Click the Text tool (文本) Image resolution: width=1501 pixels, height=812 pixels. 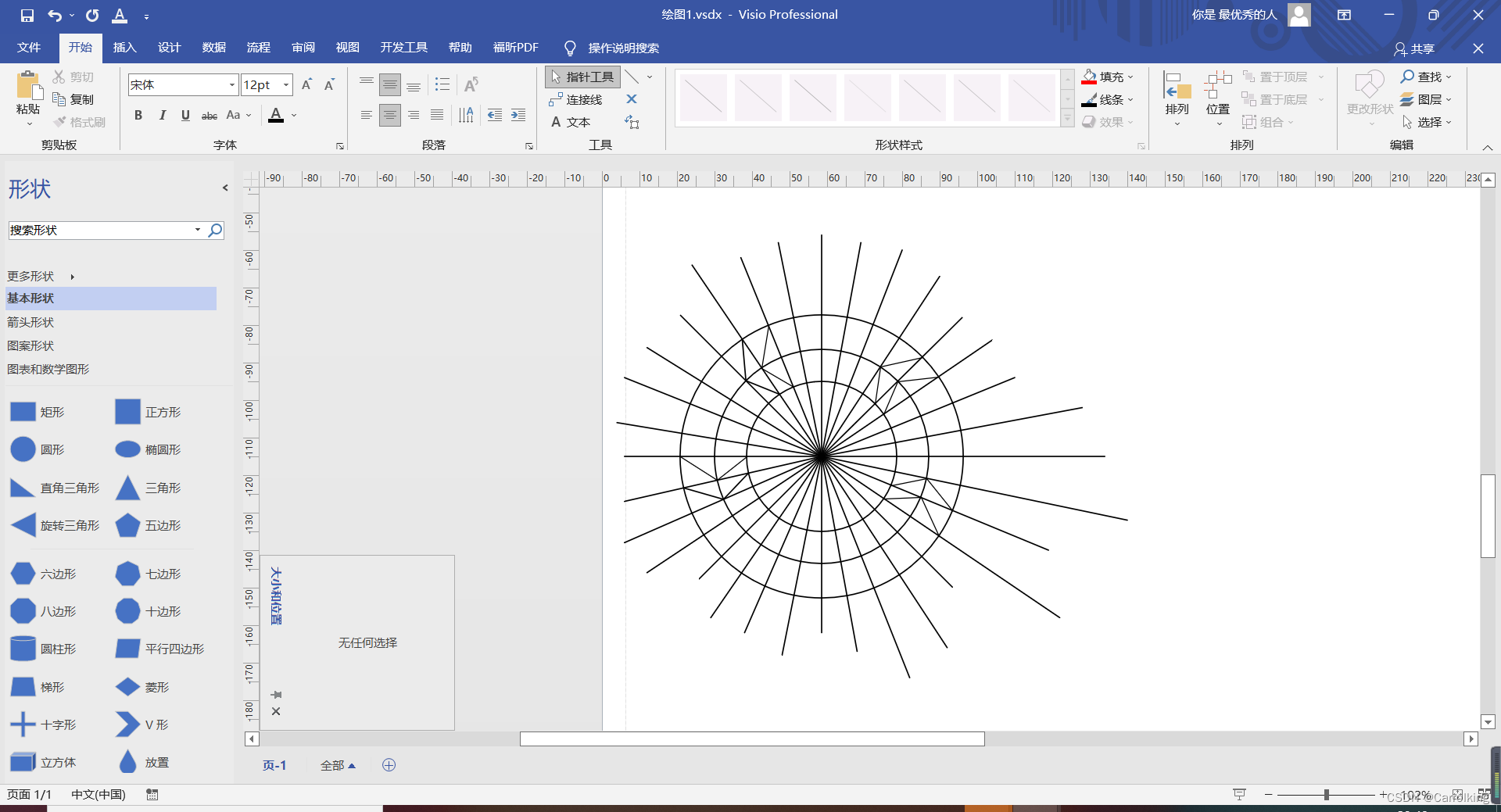pos(571,122)
